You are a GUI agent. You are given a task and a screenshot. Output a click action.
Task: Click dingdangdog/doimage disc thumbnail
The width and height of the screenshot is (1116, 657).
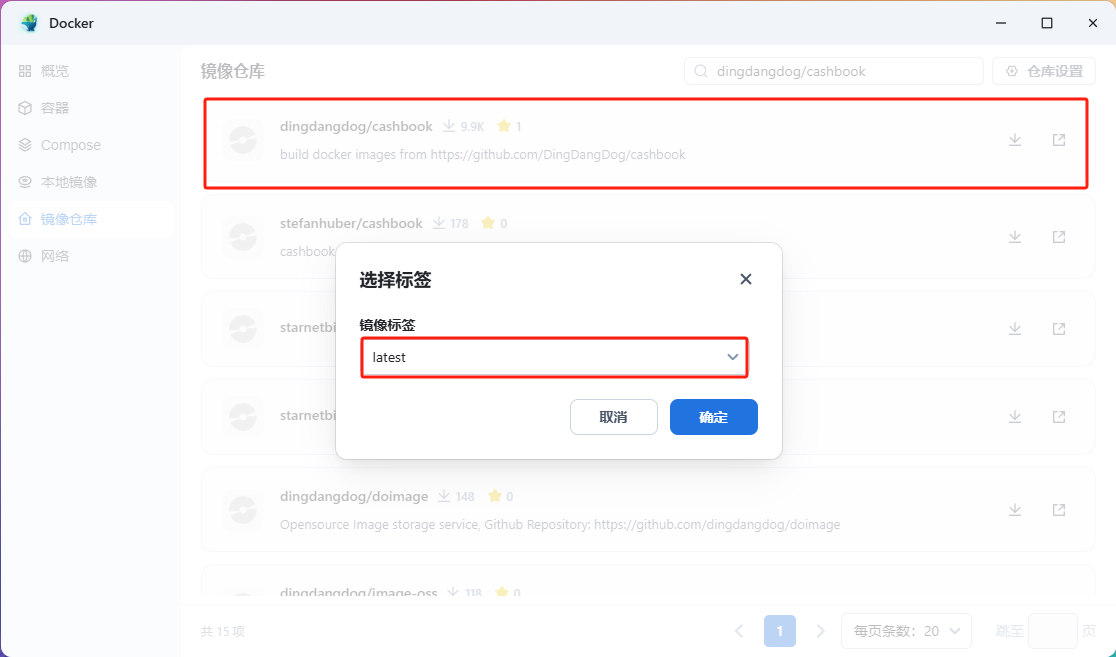pos(243,510)
